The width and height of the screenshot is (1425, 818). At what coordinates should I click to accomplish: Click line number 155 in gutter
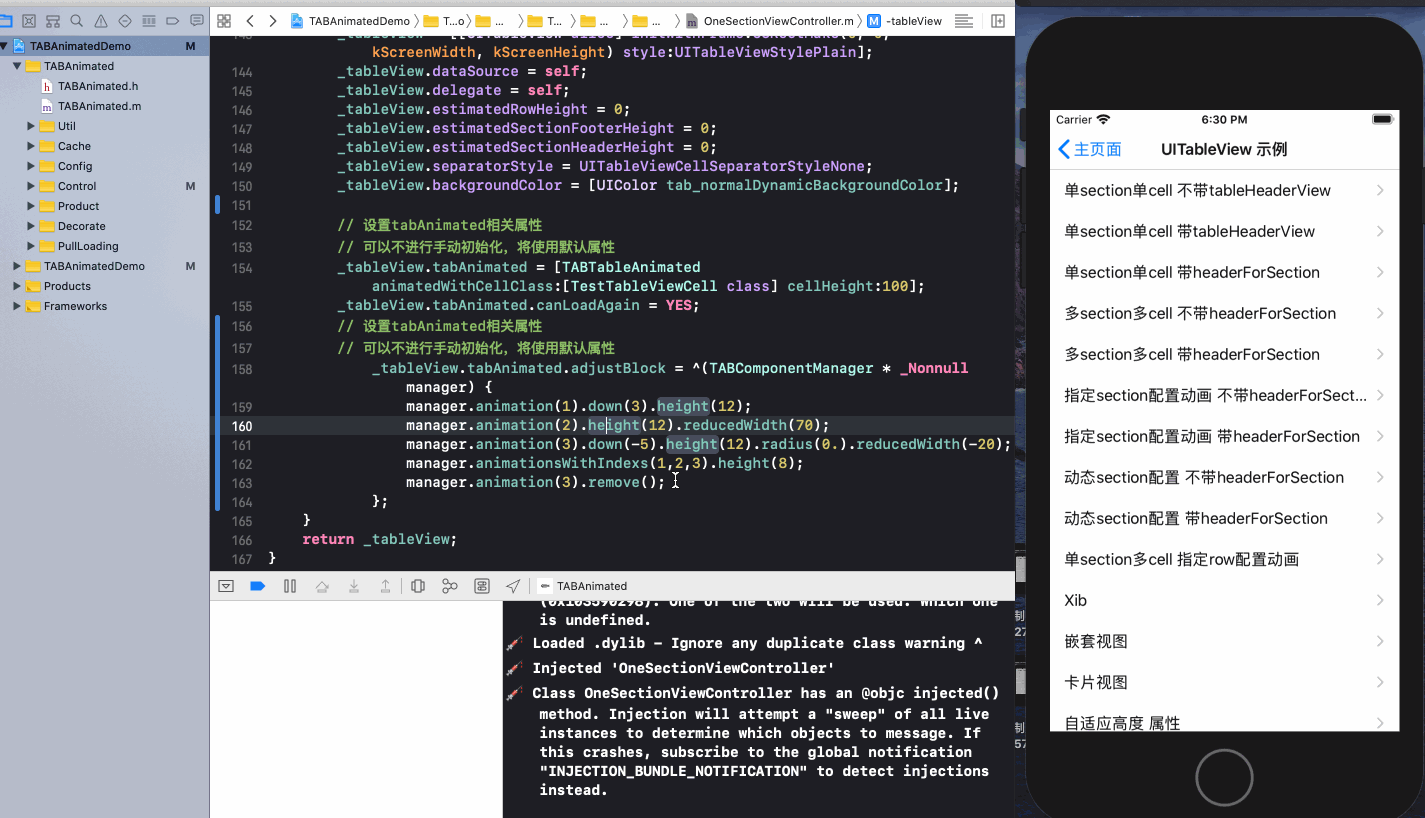tap(242, 305)
